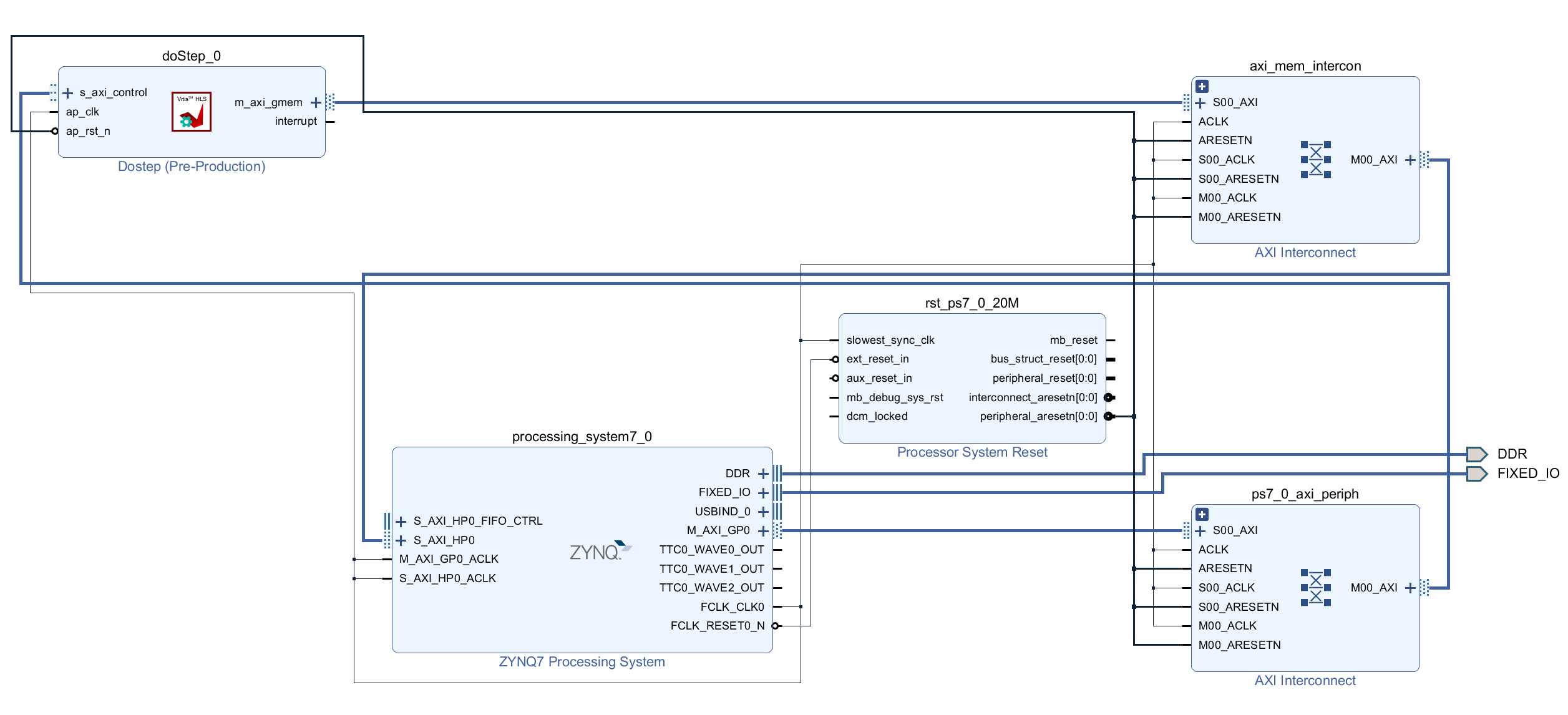Expand the S_AXI_HP0 interface pin

pos(401,540)
